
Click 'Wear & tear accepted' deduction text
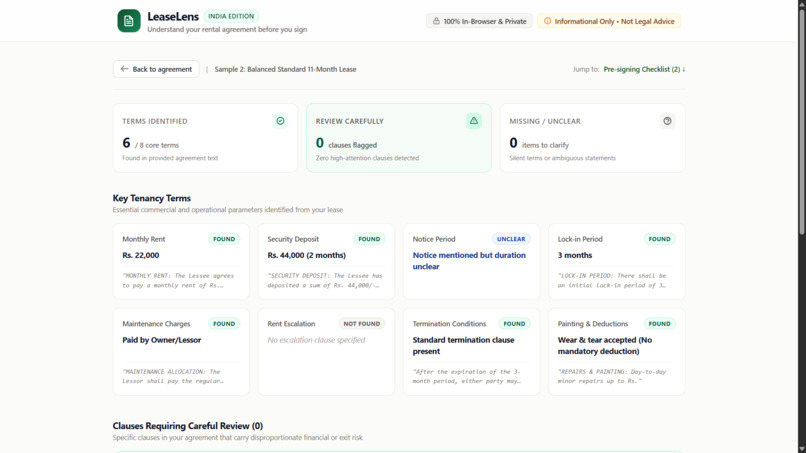tap(605, 346)
